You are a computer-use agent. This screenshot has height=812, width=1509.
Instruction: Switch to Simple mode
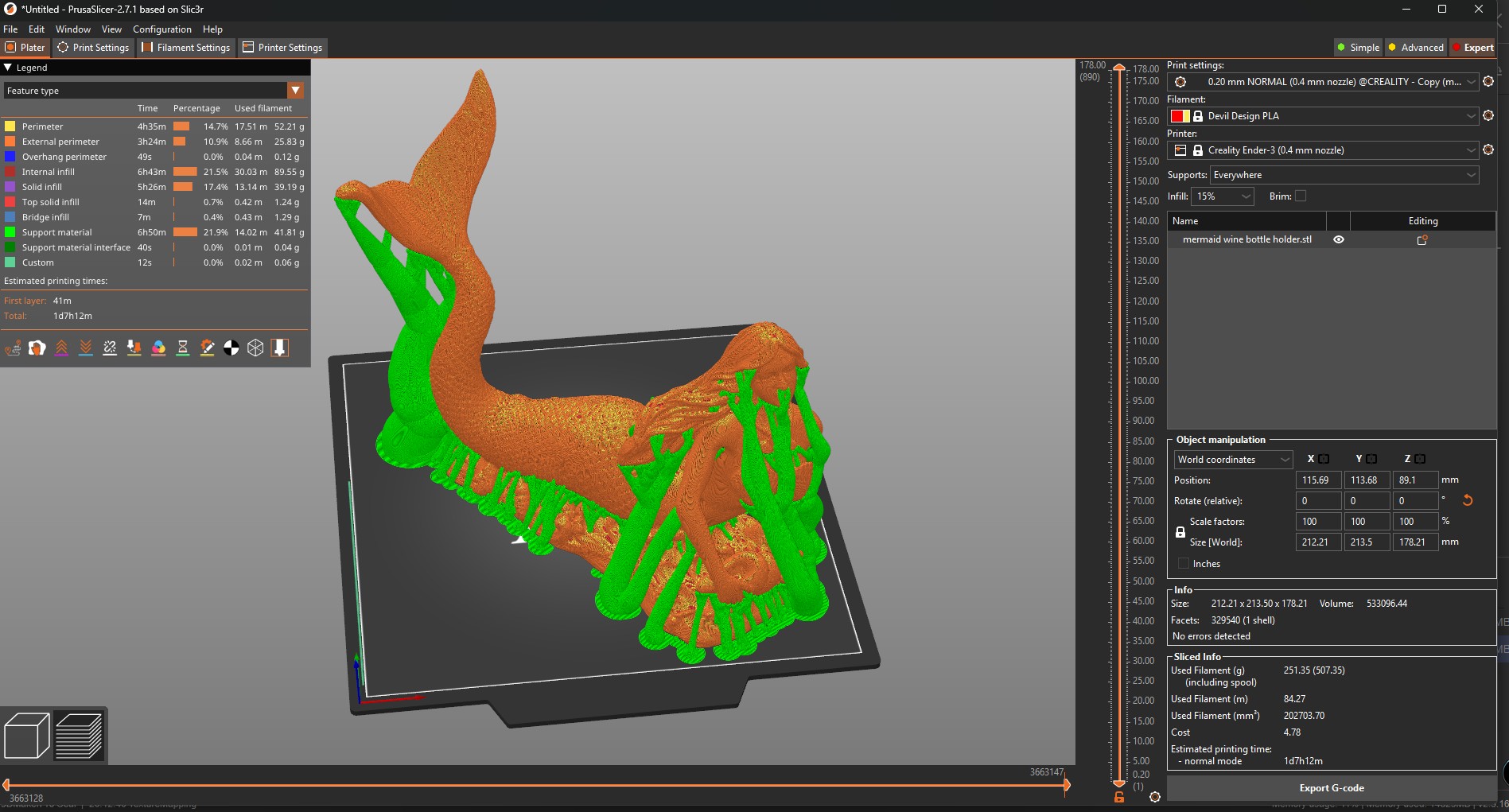coord(1358,47)
